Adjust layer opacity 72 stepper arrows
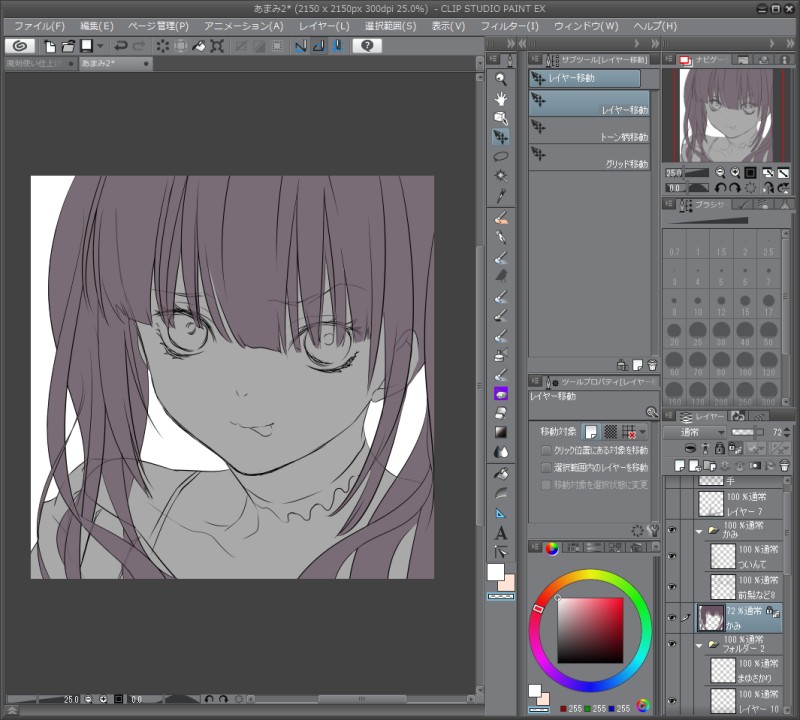 point(786,432)
